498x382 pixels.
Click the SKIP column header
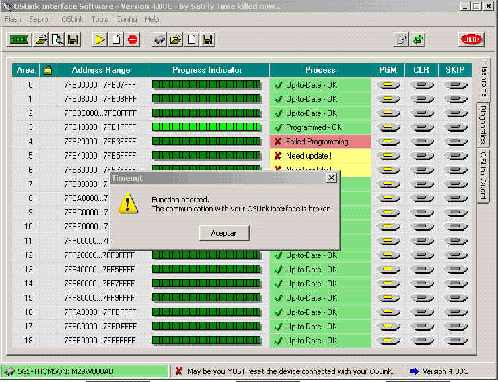pos(455,70)
